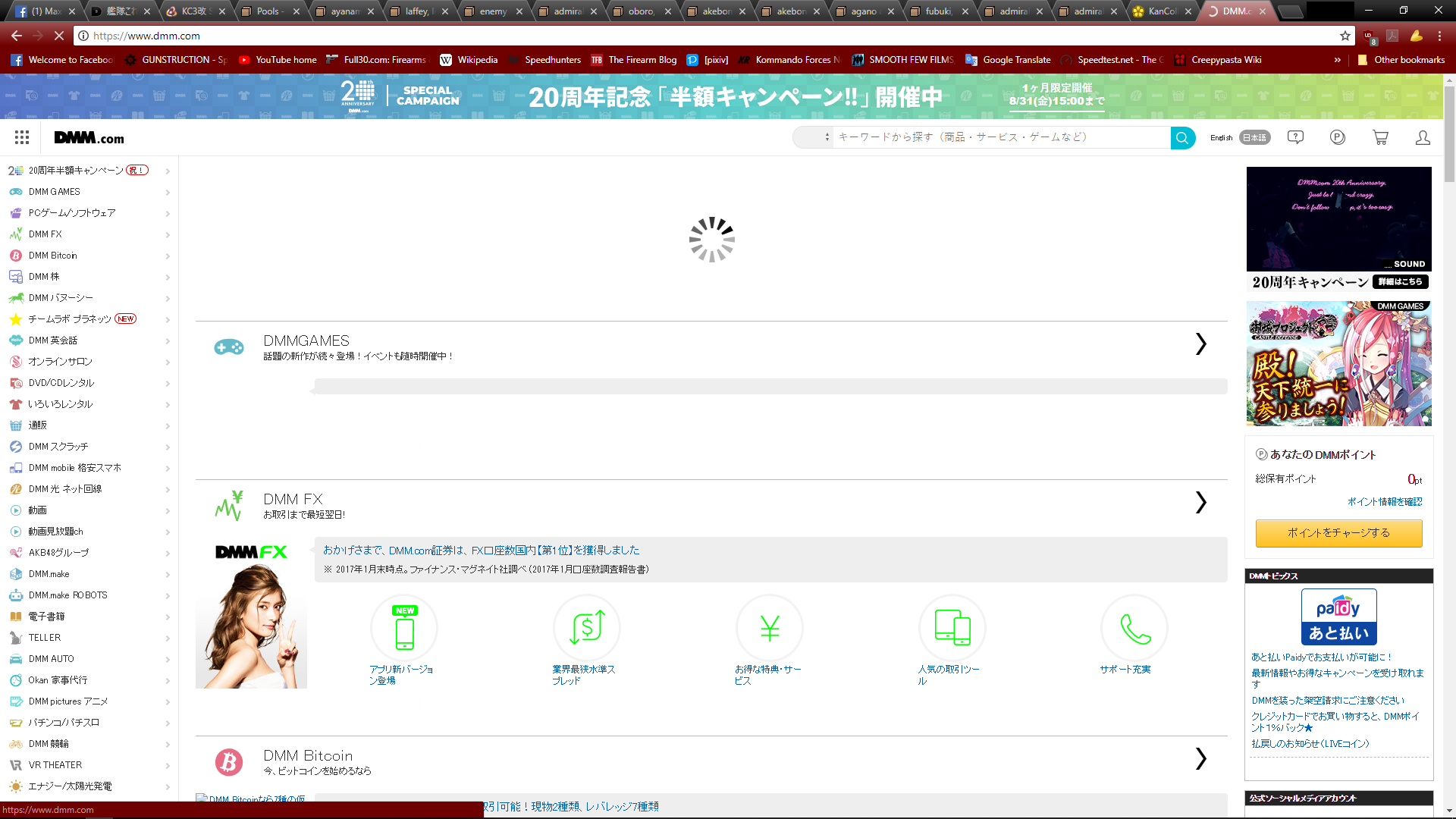Click the uBlock extension icon
1456x819 pixels.
pos(1370,36)
